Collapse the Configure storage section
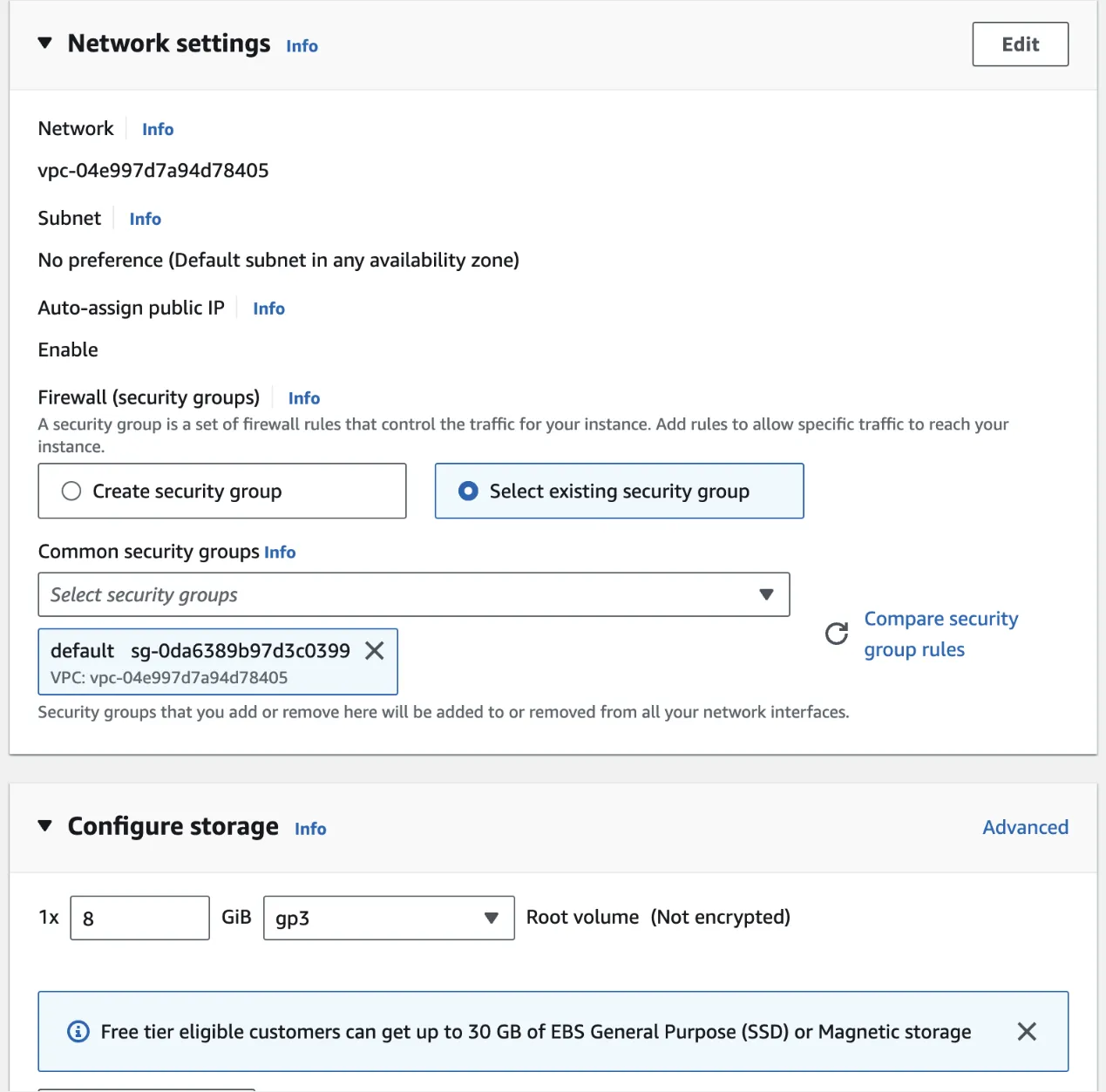This screenshot has width=1106, height=1092. pos(44,825)
